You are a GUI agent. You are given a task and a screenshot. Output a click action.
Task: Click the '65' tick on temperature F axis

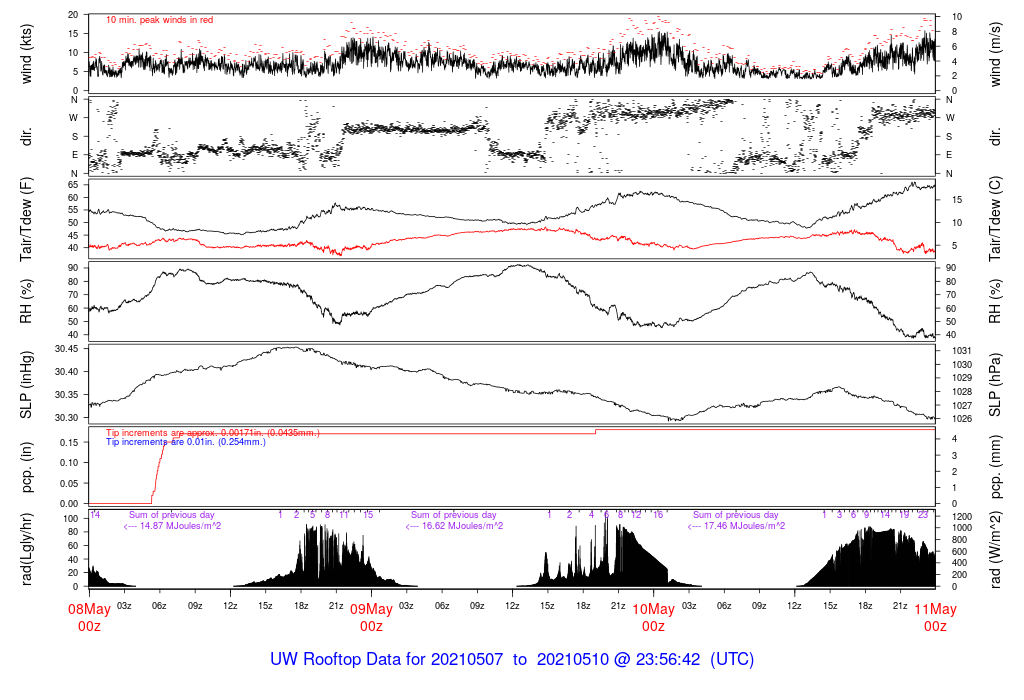[73, 185]
